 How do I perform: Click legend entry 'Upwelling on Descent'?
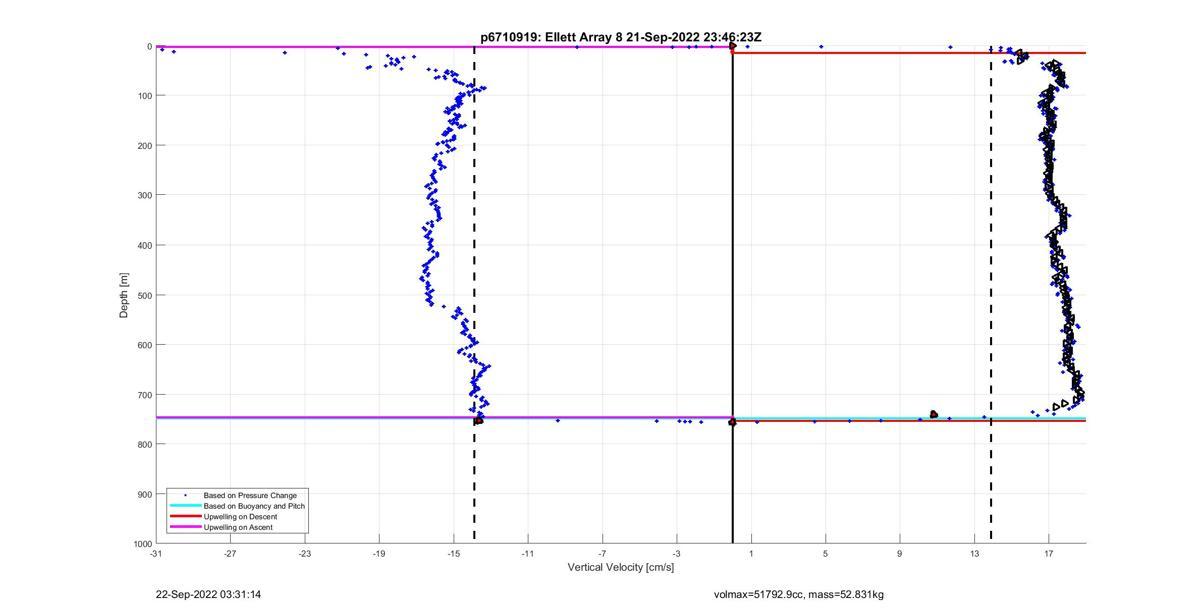point(241,516)
